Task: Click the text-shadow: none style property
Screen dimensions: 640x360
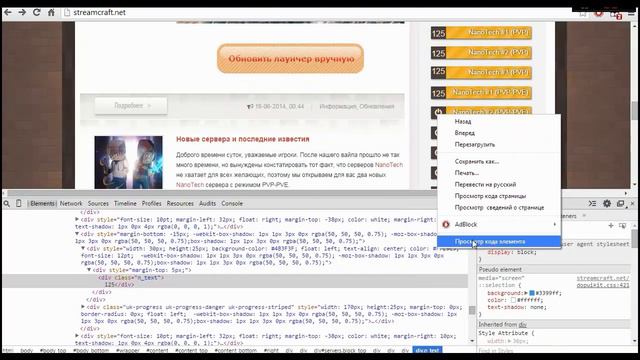Action: (517, 307)
